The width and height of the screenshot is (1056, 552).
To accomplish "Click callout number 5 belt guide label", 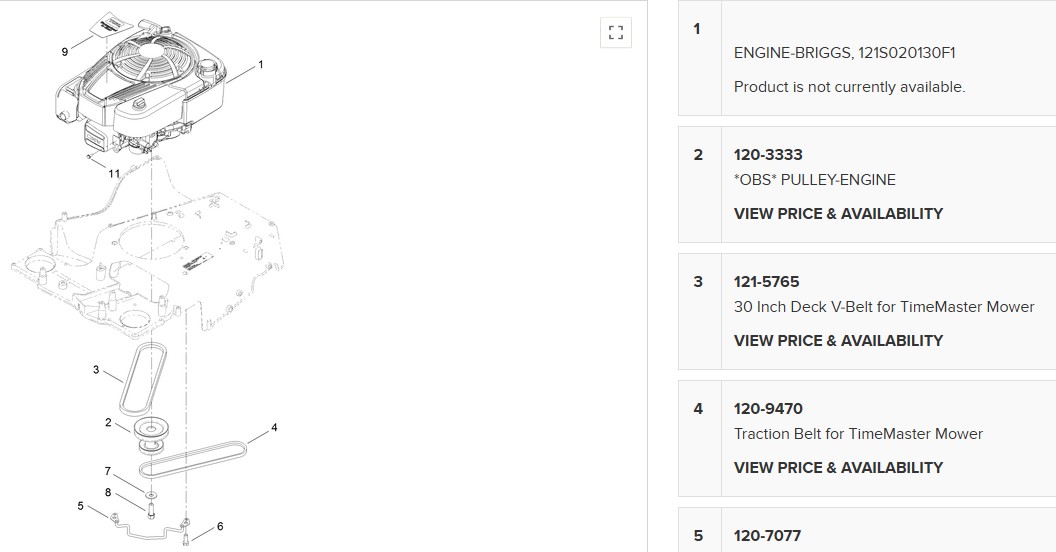I will (x=81, y=506).
